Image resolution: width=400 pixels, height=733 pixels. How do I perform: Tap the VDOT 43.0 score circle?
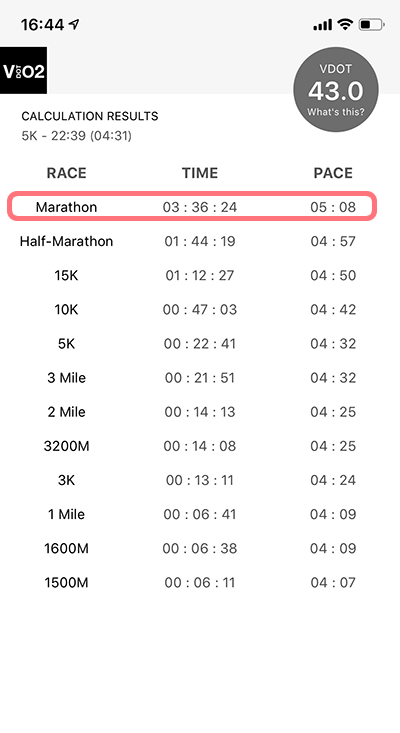pyautogui.click(x=336, y=89)
